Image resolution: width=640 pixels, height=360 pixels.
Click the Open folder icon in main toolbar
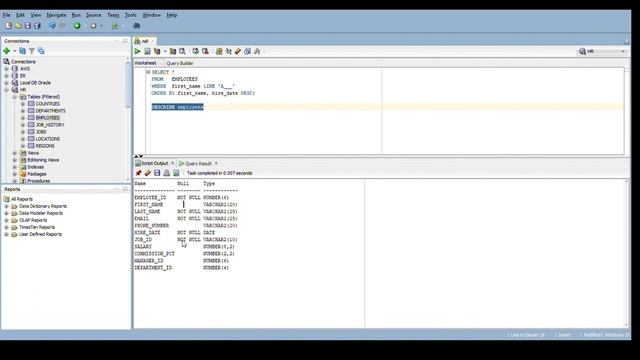click(18, 26)
